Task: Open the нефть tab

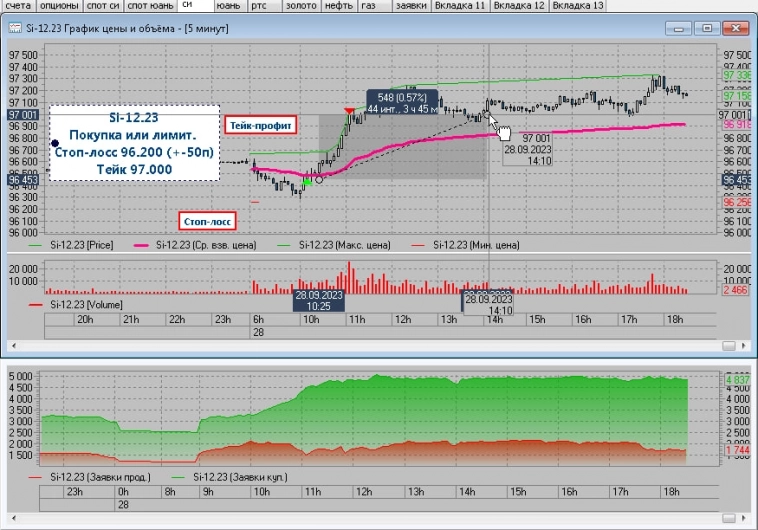Action: (338, 6)
